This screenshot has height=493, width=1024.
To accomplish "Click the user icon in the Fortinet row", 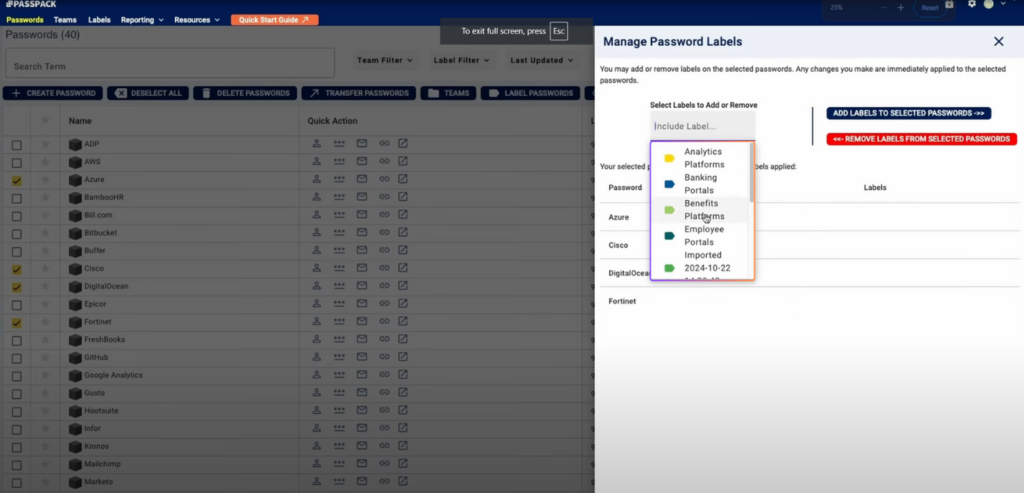I will (x=317, y=322).
